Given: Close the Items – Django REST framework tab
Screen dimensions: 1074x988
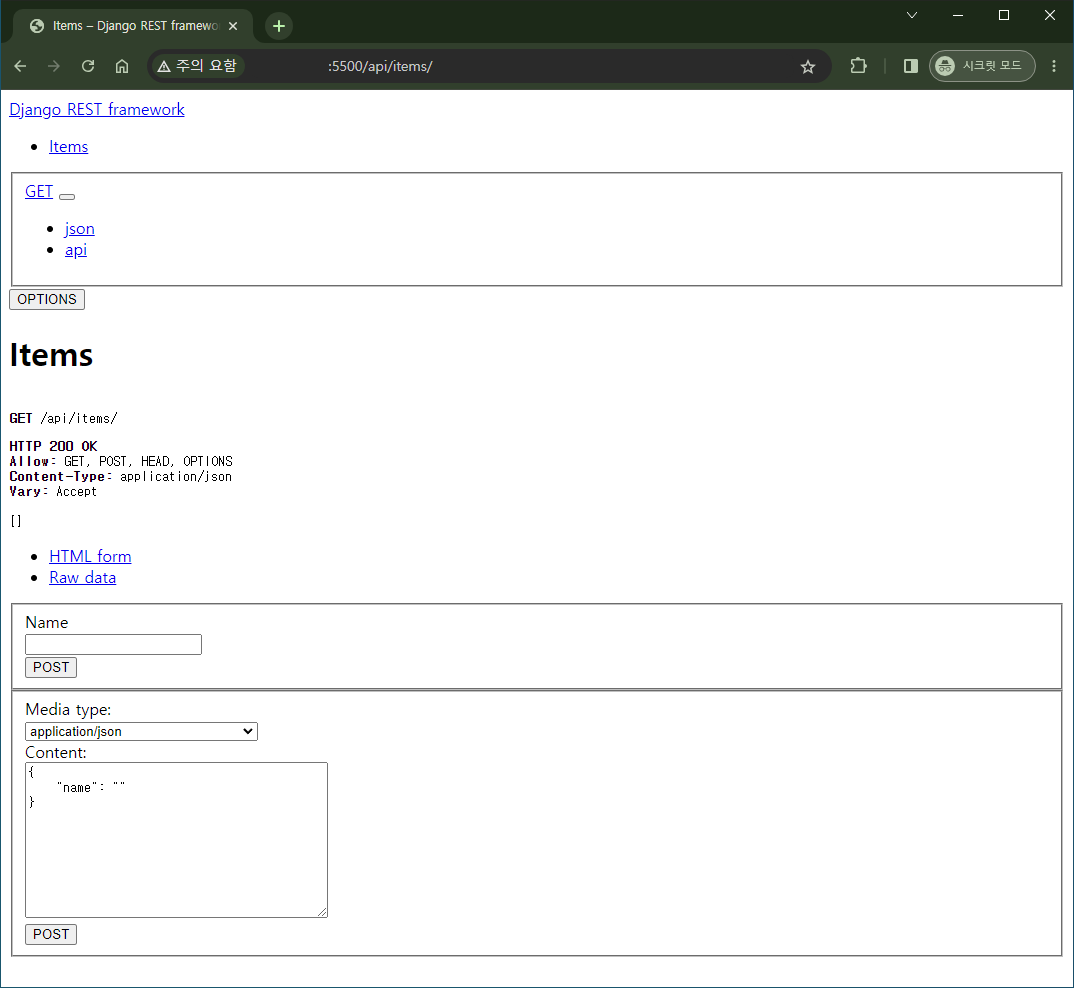Looking at the screenshot, I should click(233, 26).
